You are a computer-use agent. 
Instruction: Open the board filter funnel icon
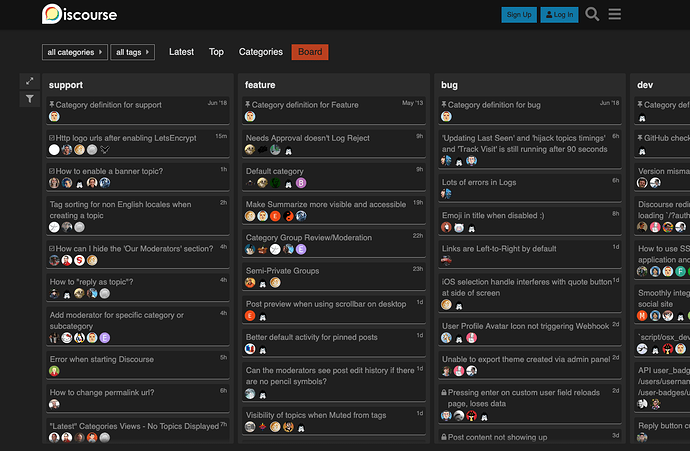pos(29,99)
